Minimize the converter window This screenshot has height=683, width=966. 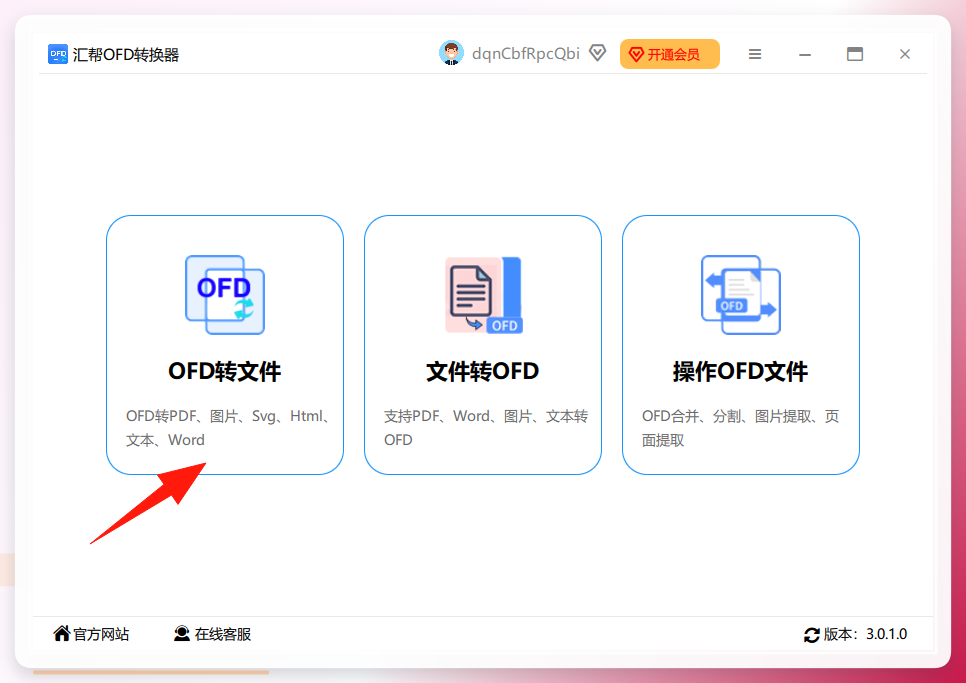[805, 54]
